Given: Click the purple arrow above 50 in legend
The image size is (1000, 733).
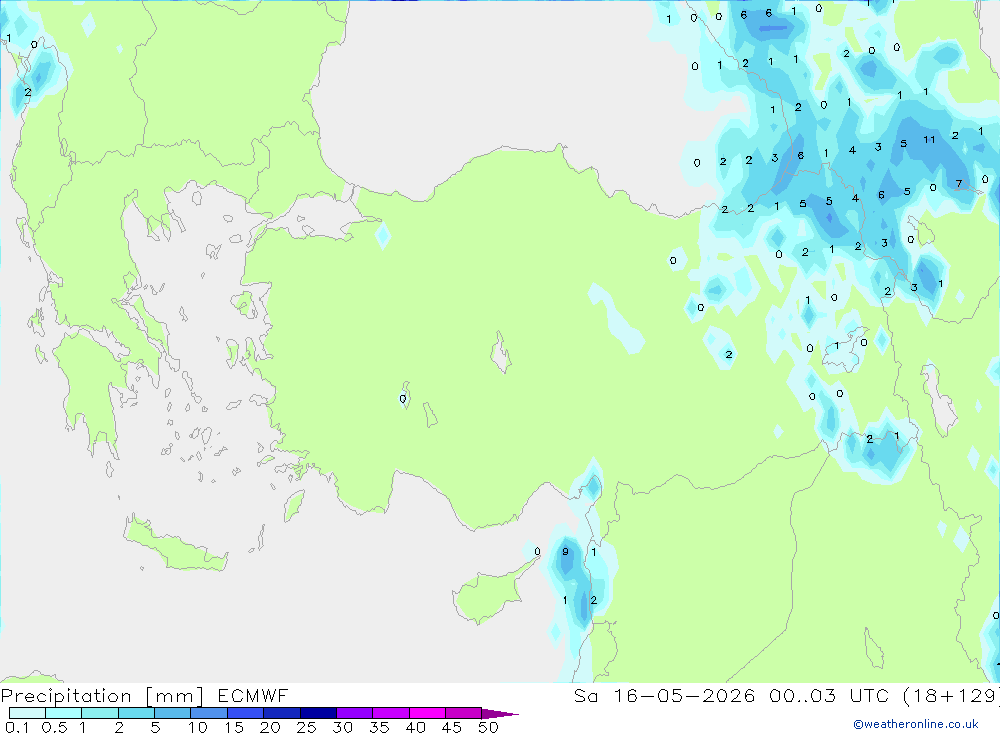Looking at the screenshot, I should pyautogui.click(x=499, y=713).
